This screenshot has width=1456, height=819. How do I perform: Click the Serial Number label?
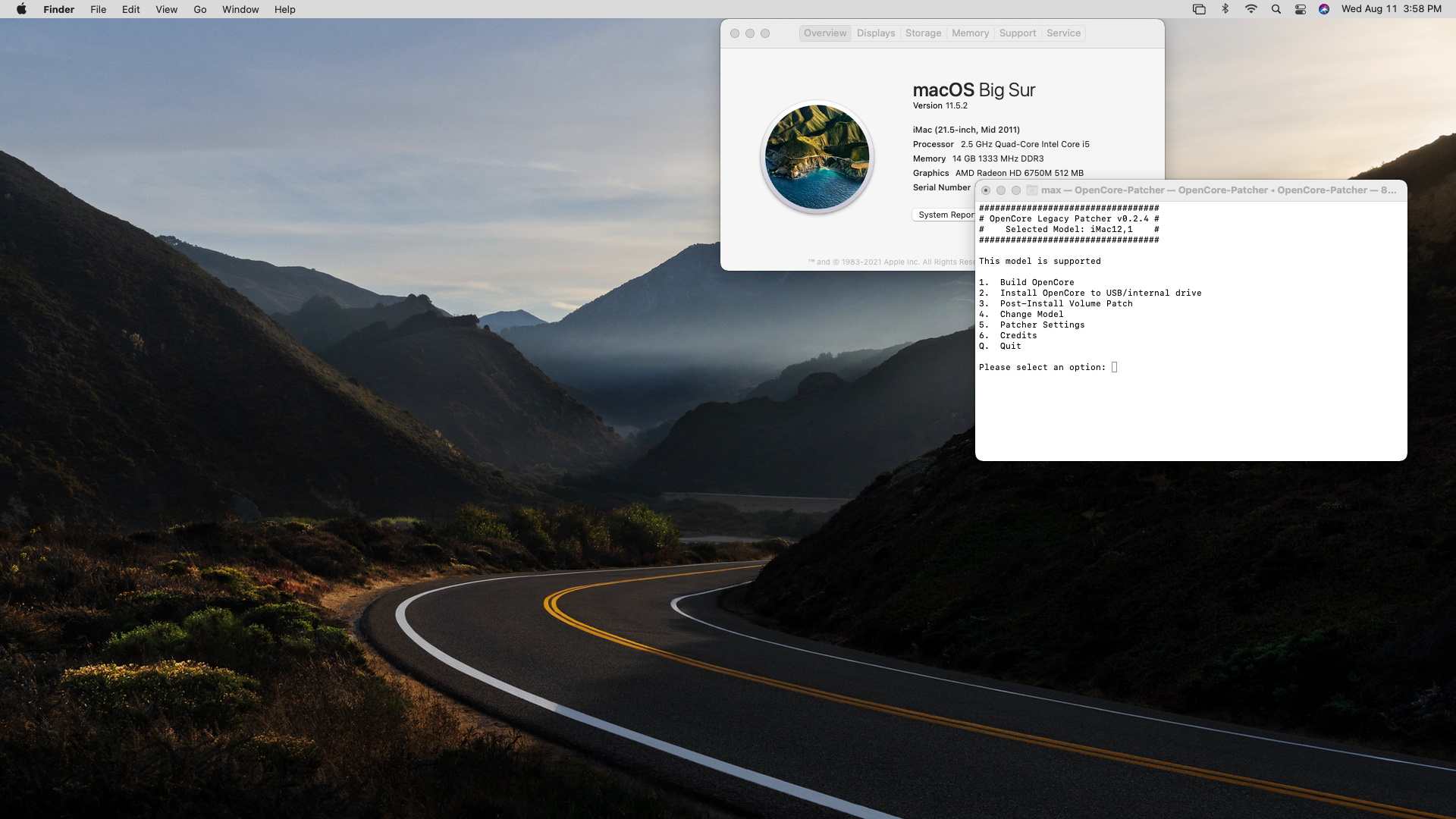click(941, 187)
